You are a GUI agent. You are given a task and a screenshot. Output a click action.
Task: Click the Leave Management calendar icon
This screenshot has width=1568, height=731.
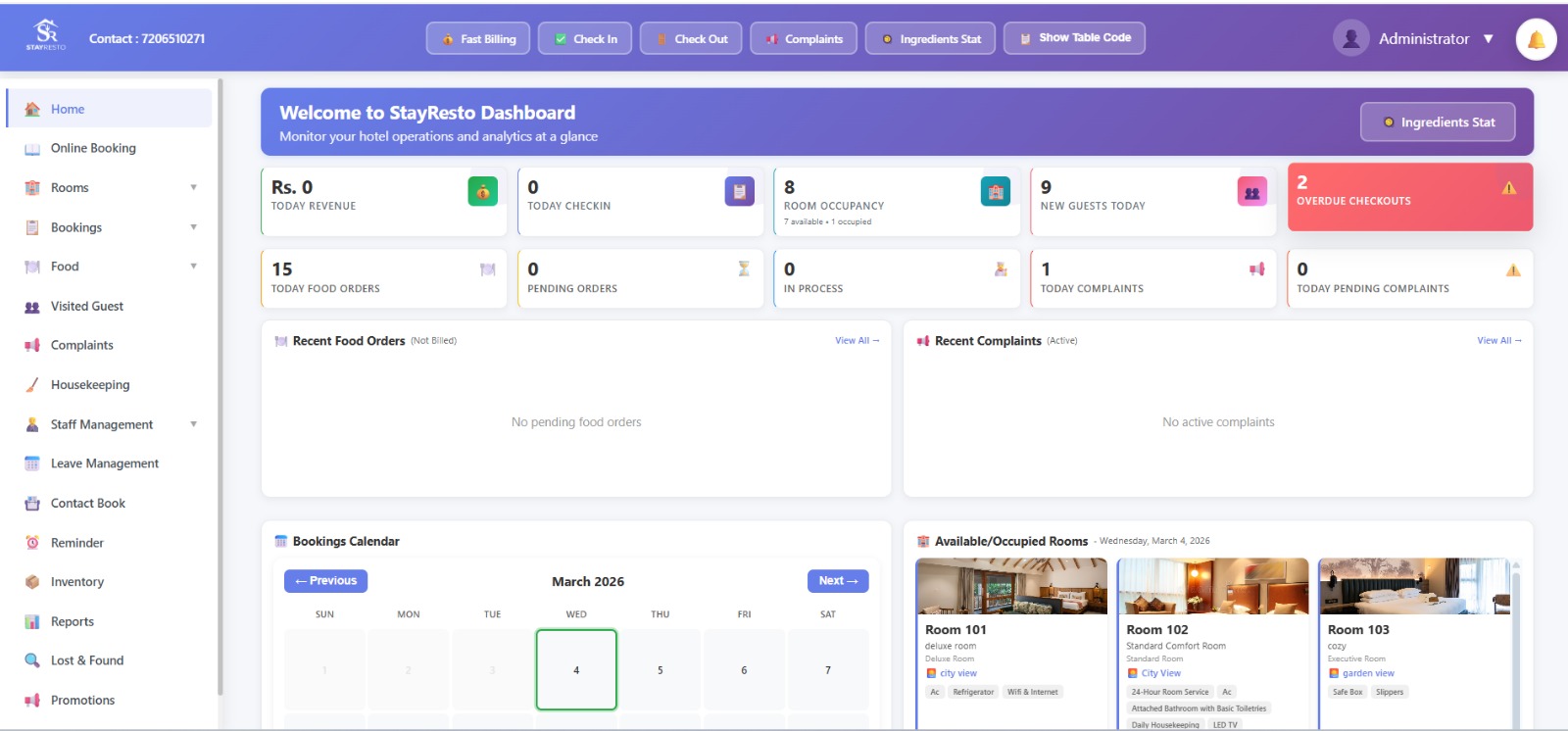pyautogui.click(x=32, y=463)
